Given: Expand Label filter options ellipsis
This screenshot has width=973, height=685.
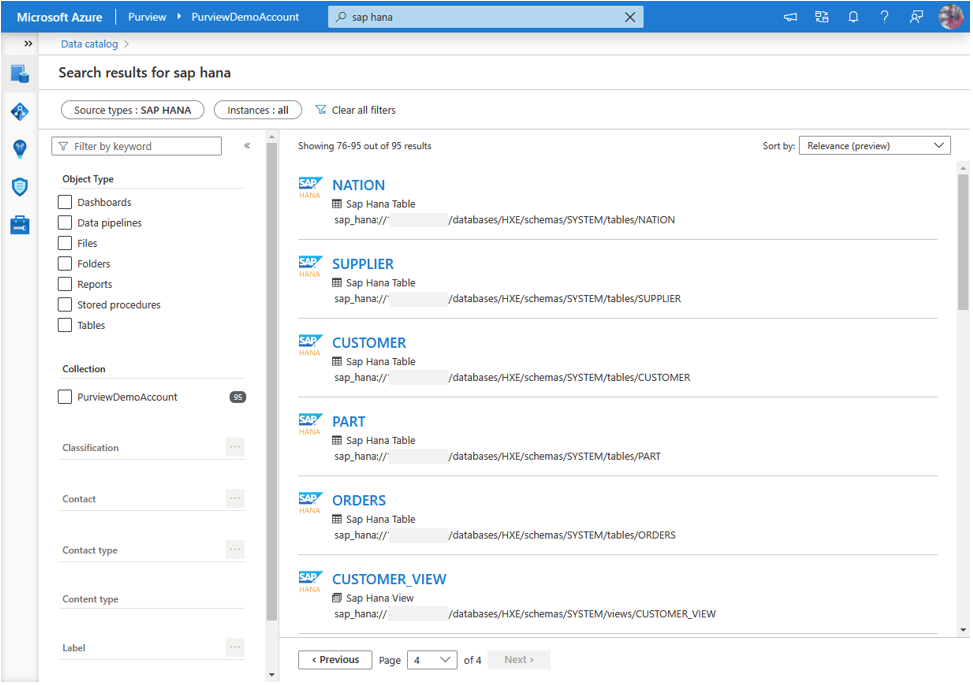Looking at the screenshot, I should [x=235, y=647].
